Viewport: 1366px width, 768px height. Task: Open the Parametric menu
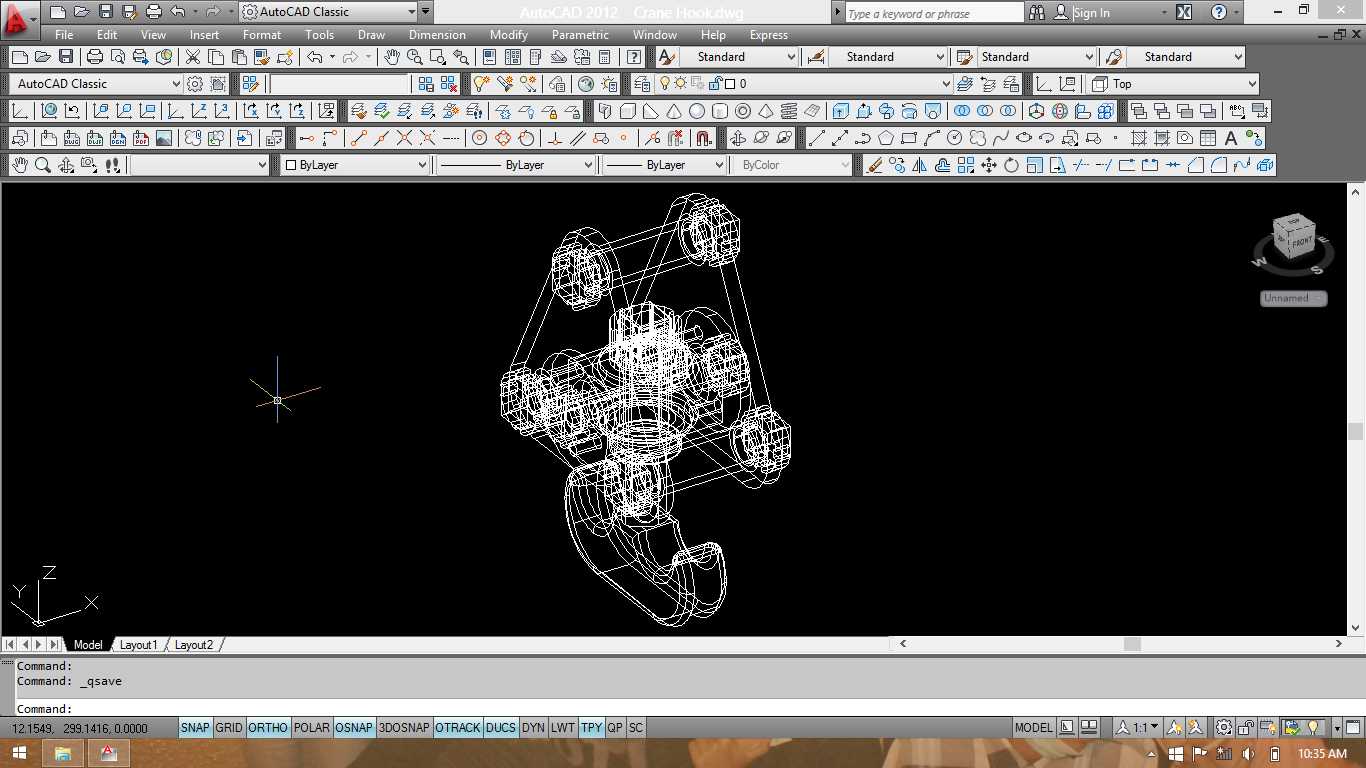[x=580, y=35]
